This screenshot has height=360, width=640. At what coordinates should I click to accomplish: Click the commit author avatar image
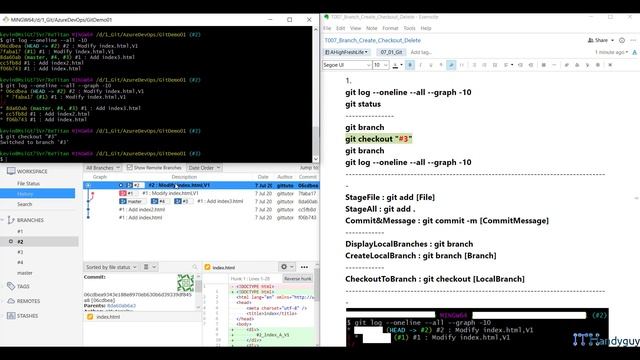(185, 282)
